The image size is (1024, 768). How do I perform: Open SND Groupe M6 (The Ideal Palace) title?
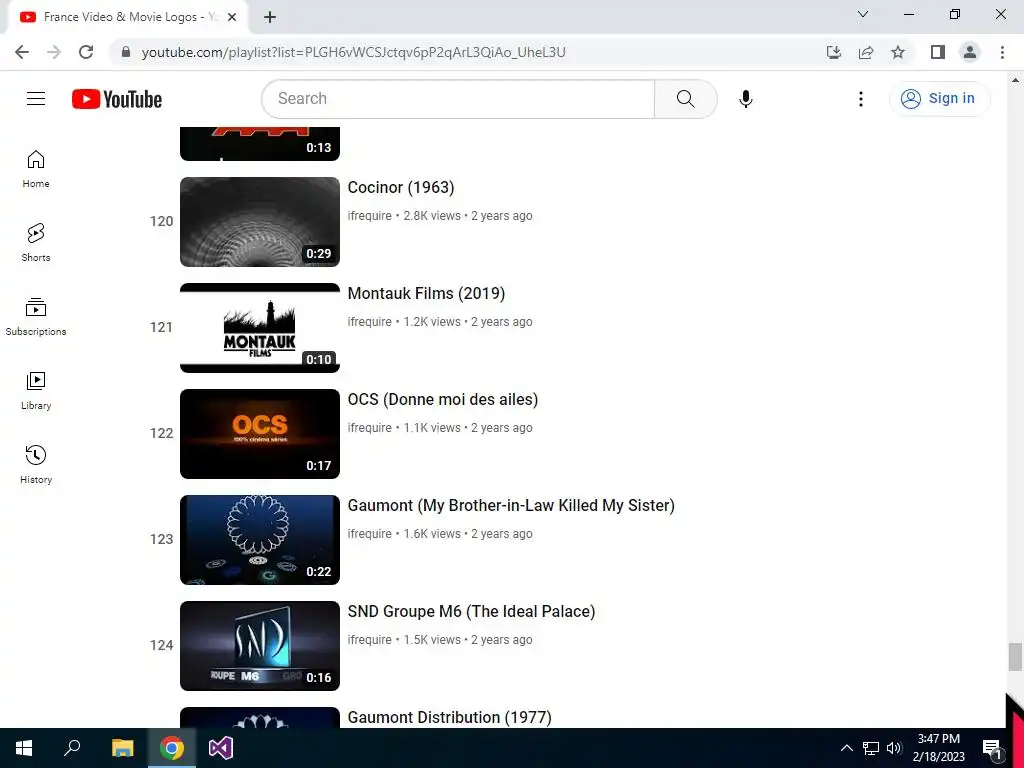(472, 611)
